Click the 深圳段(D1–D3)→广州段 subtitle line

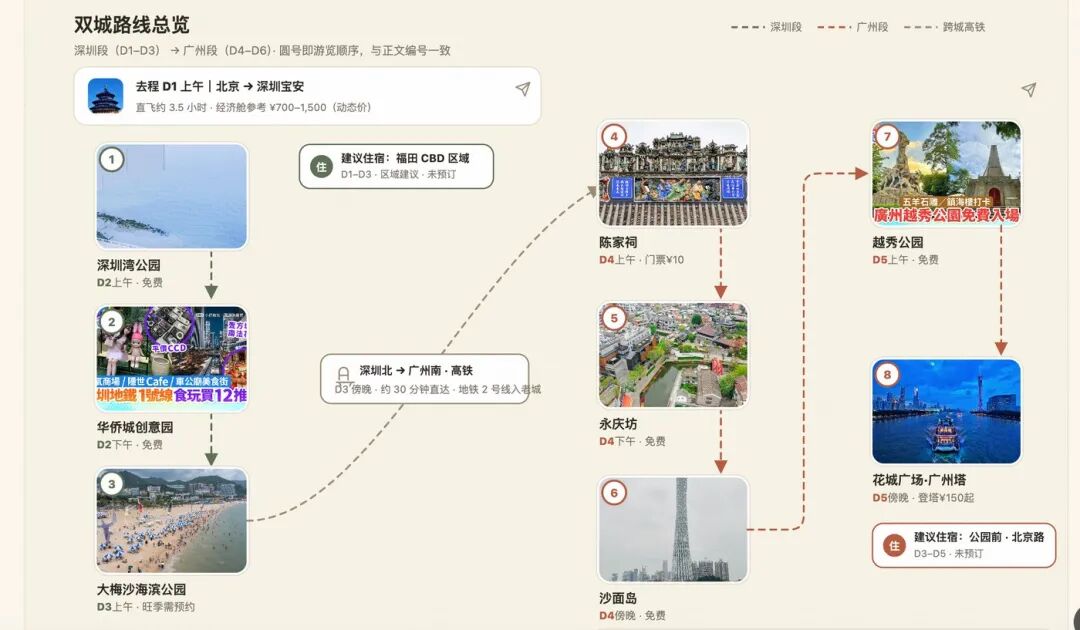[262, 50]
